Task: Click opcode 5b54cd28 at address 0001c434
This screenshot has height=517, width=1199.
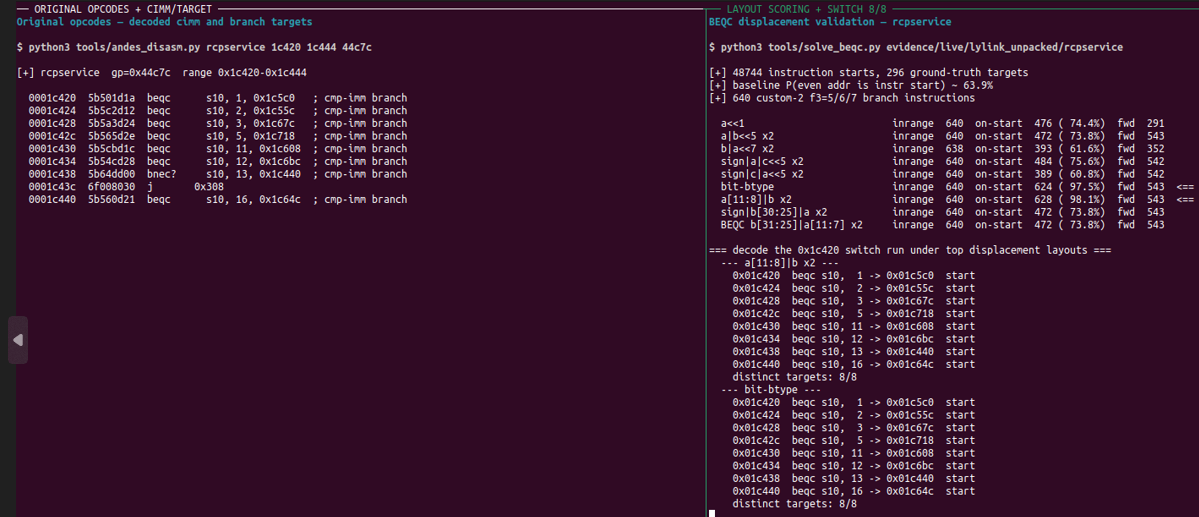Action: pyautogui.click(x=112, y=161)
